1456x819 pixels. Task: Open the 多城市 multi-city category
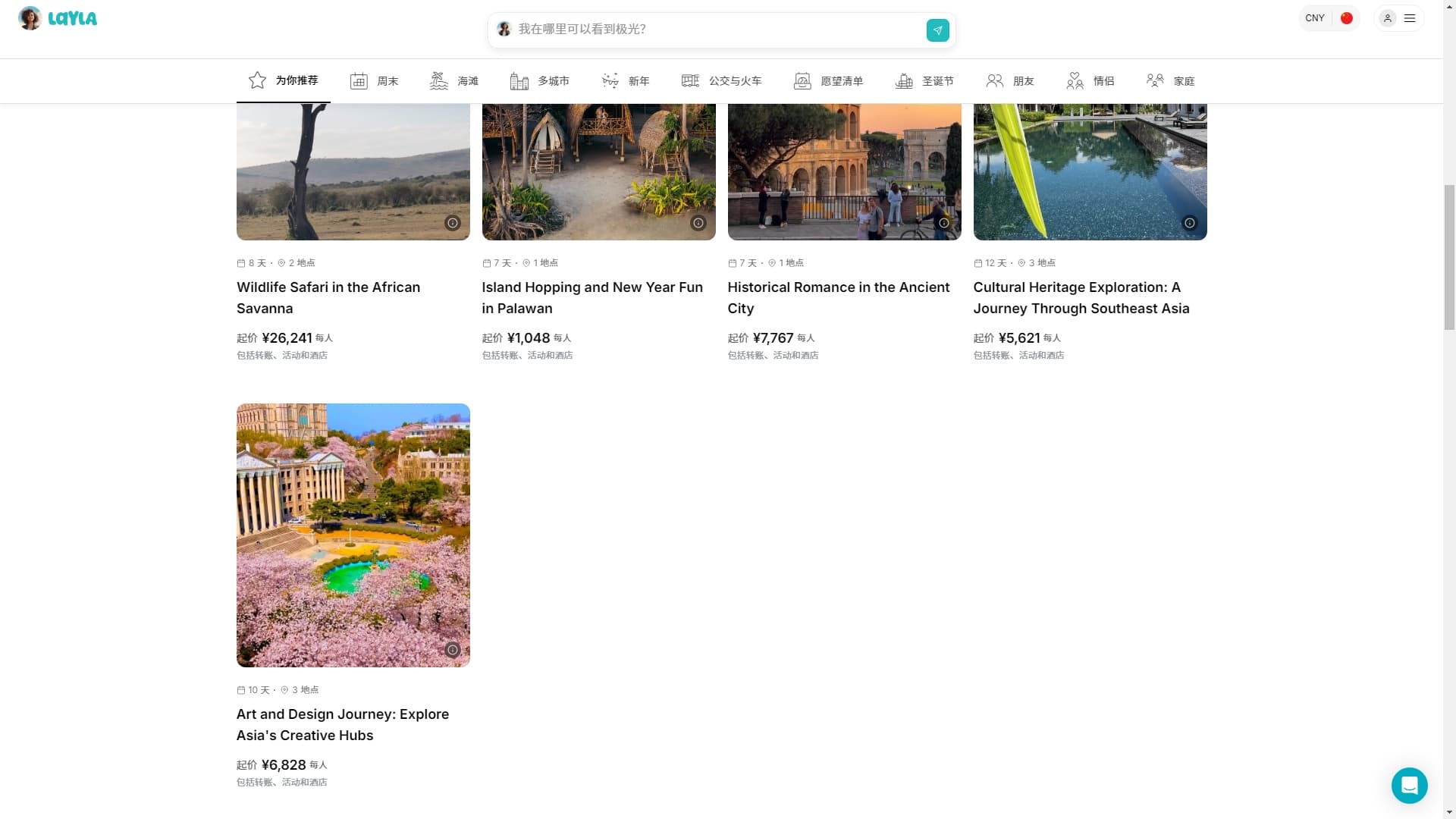tap(539, 81)
